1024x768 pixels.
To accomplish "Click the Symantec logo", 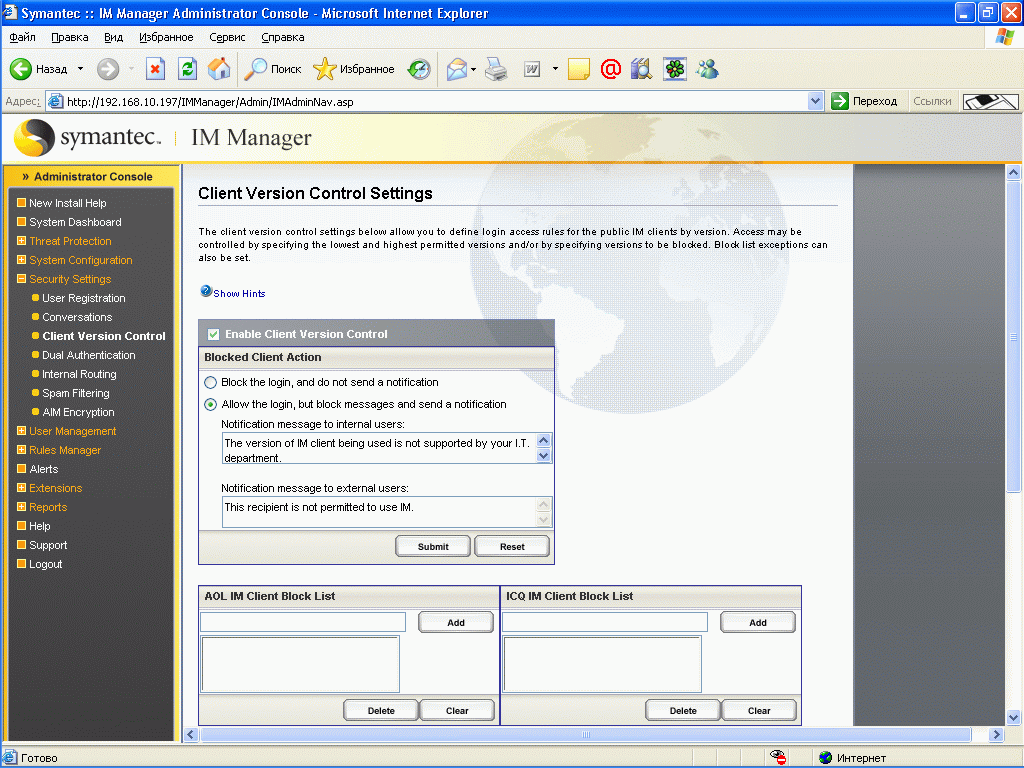I will tap(87, 137).
